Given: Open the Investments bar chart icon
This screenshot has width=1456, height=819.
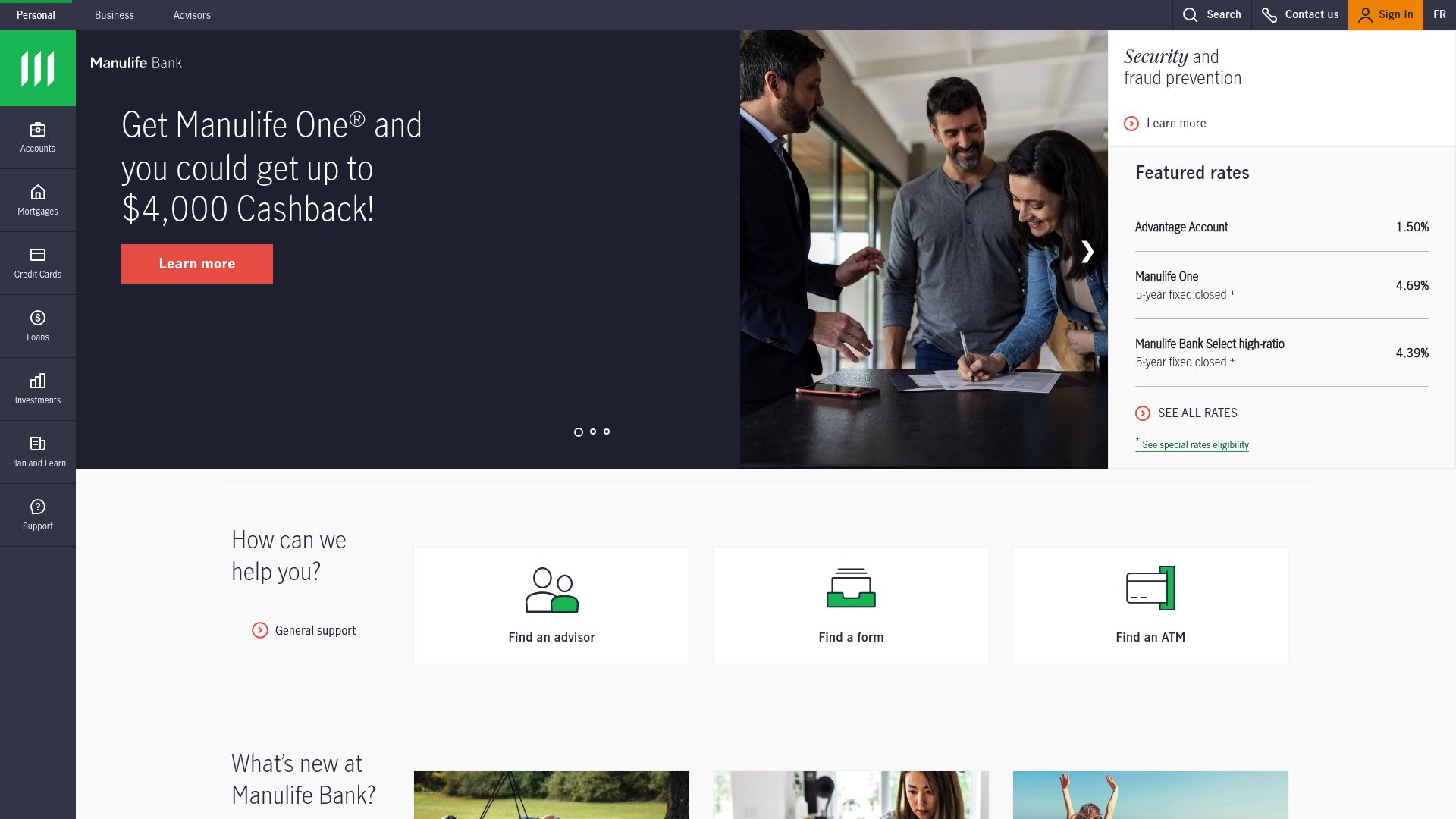Looking at the screenshot, I should click(x=38, y=381).
